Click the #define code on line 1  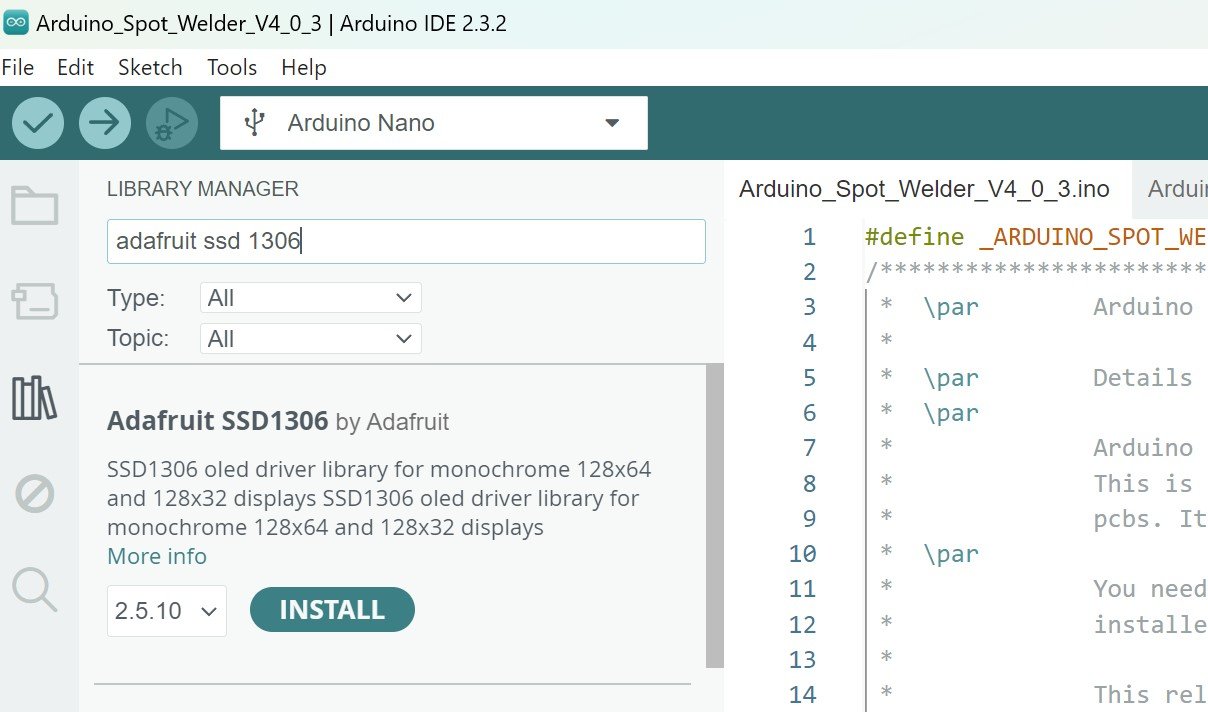[915, 237]
